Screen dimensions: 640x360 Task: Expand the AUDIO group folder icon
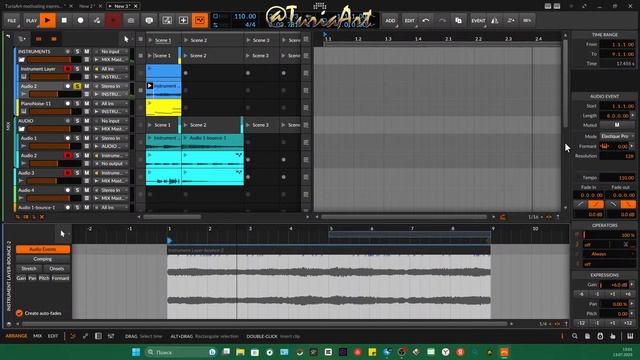pyautogui.click(x=22, y=129)
